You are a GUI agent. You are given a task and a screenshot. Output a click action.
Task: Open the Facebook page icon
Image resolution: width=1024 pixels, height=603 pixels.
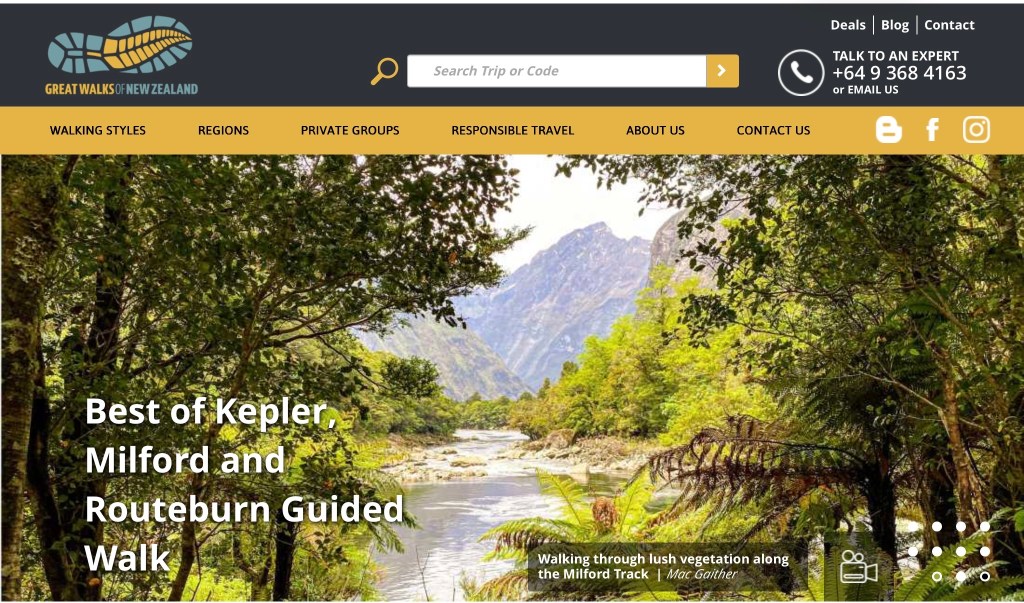pyautogui.click(x=933, y=129)
